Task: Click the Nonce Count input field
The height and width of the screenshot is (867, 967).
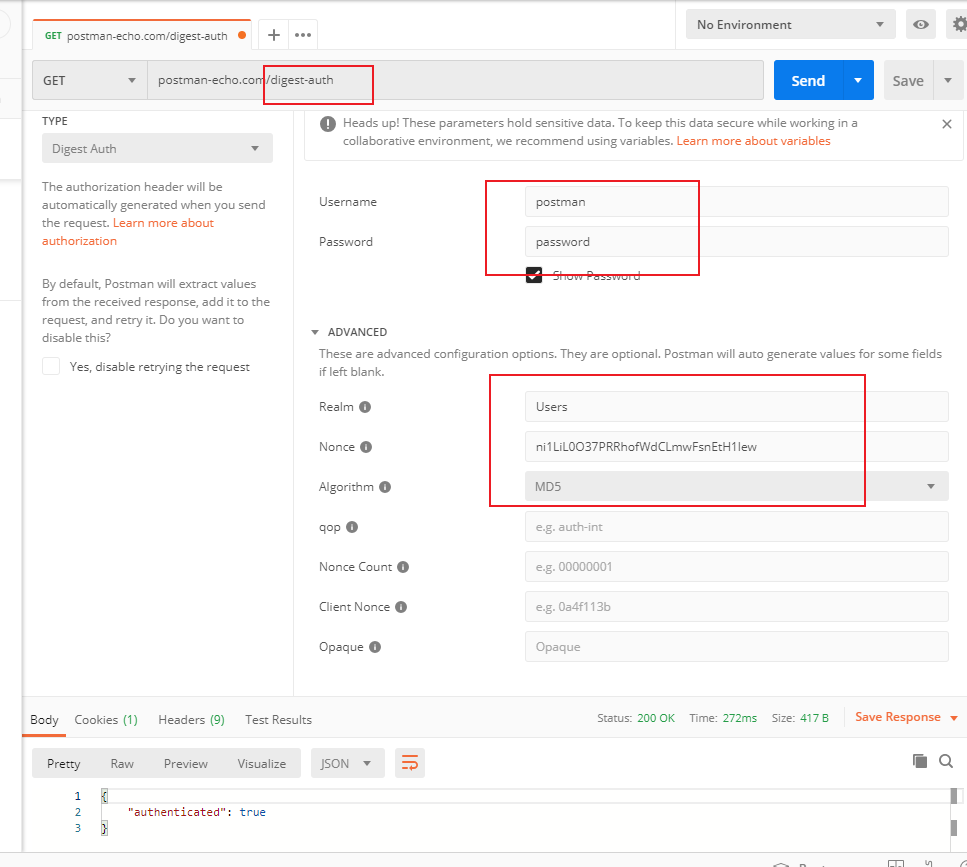Action: pos(736,567)
